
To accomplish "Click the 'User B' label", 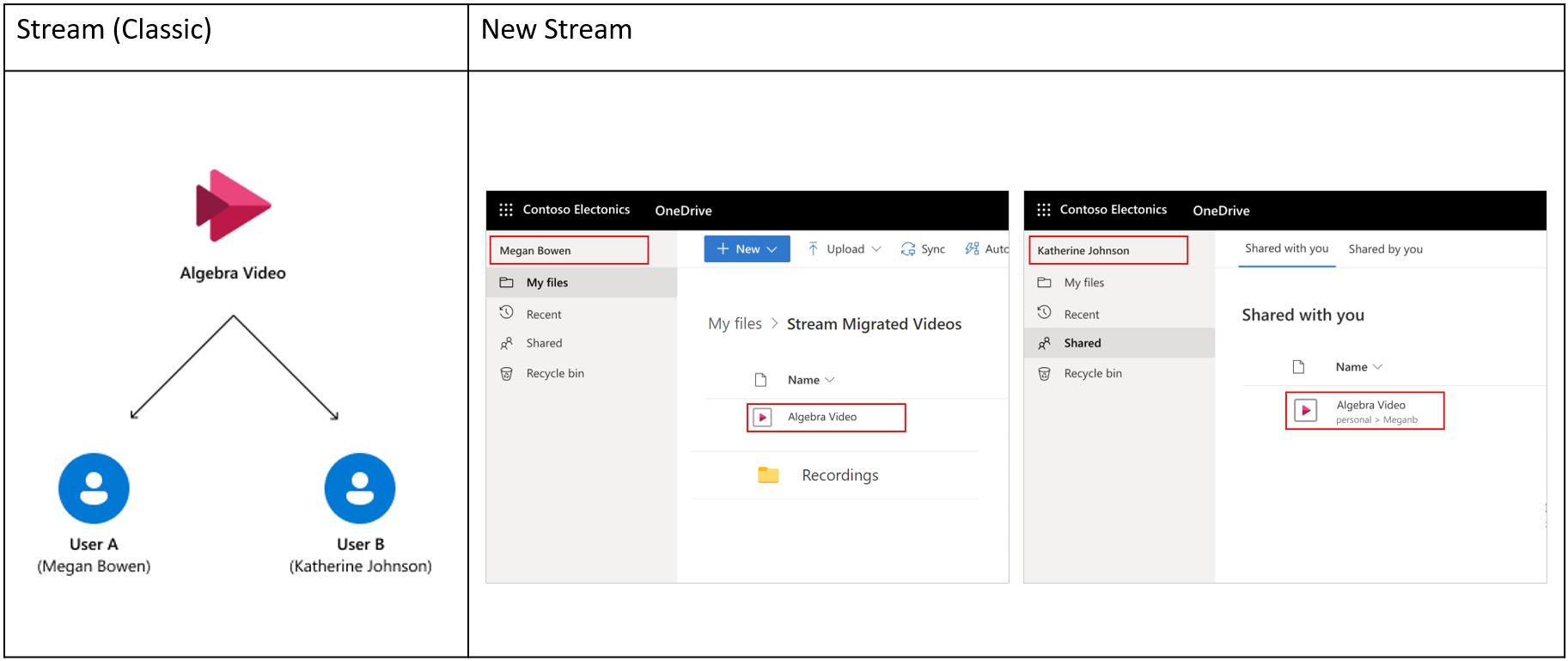I will (x=360, y=544).
